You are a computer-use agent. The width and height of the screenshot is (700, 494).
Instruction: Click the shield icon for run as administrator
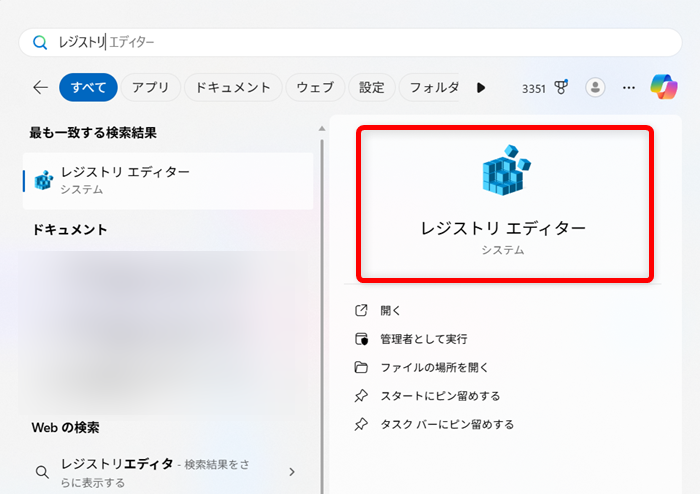pos(361,339)
